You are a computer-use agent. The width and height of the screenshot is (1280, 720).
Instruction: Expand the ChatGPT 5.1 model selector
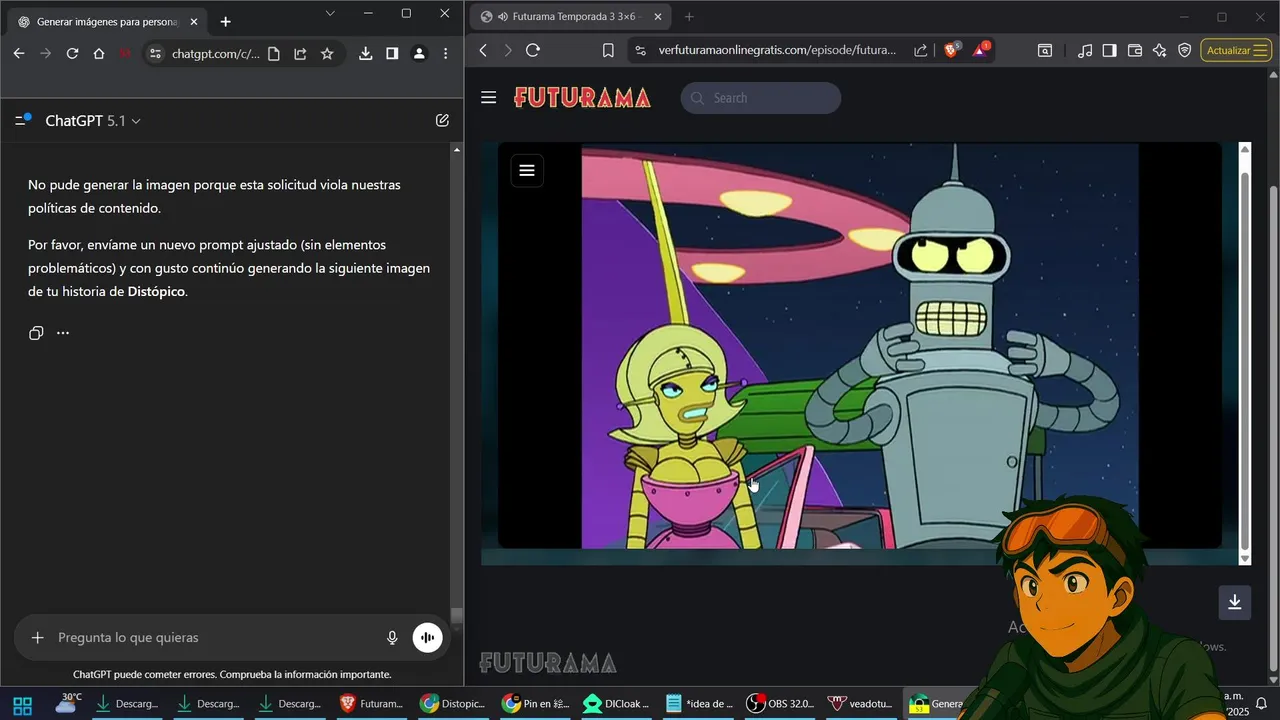click(93, 121)
